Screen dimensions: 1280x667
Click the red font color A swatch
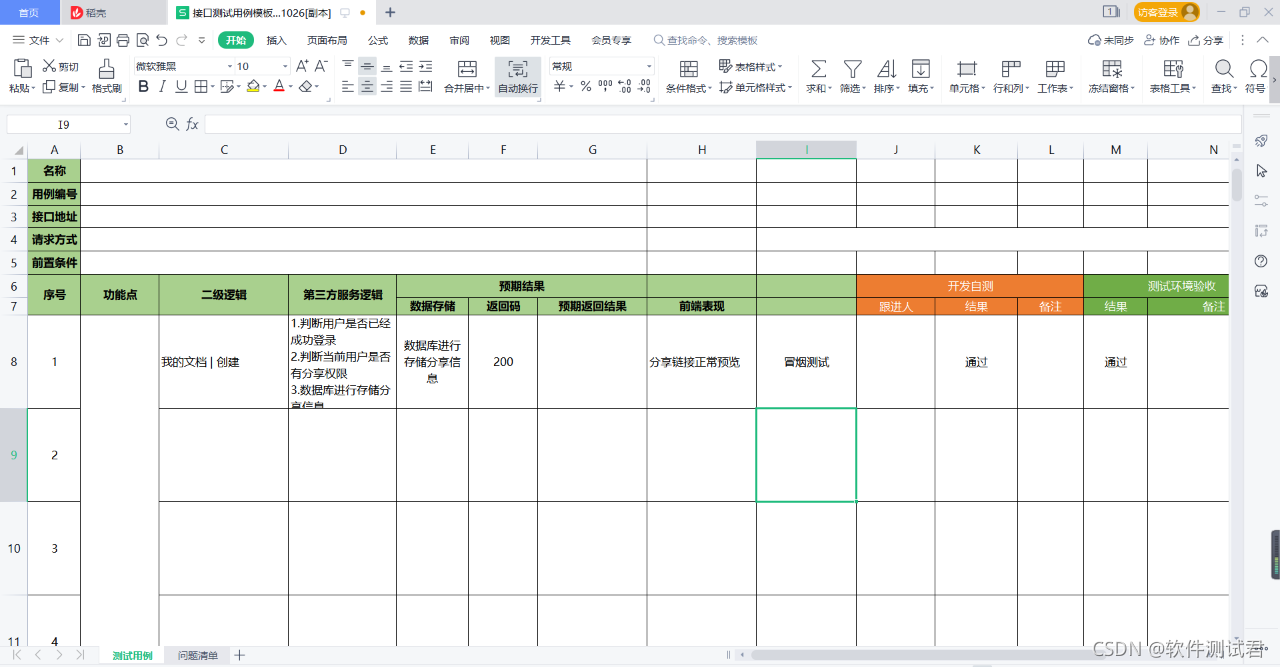tap(279, 87)
